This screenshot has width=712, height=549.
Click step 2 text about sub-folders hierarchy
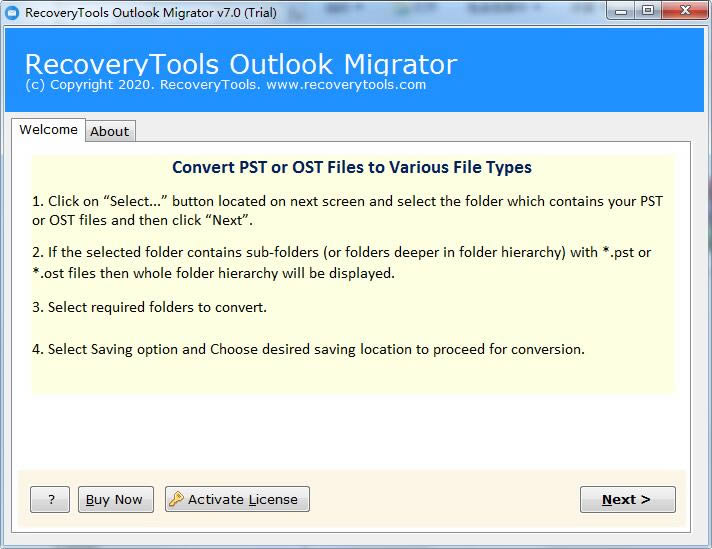(341, 262)
